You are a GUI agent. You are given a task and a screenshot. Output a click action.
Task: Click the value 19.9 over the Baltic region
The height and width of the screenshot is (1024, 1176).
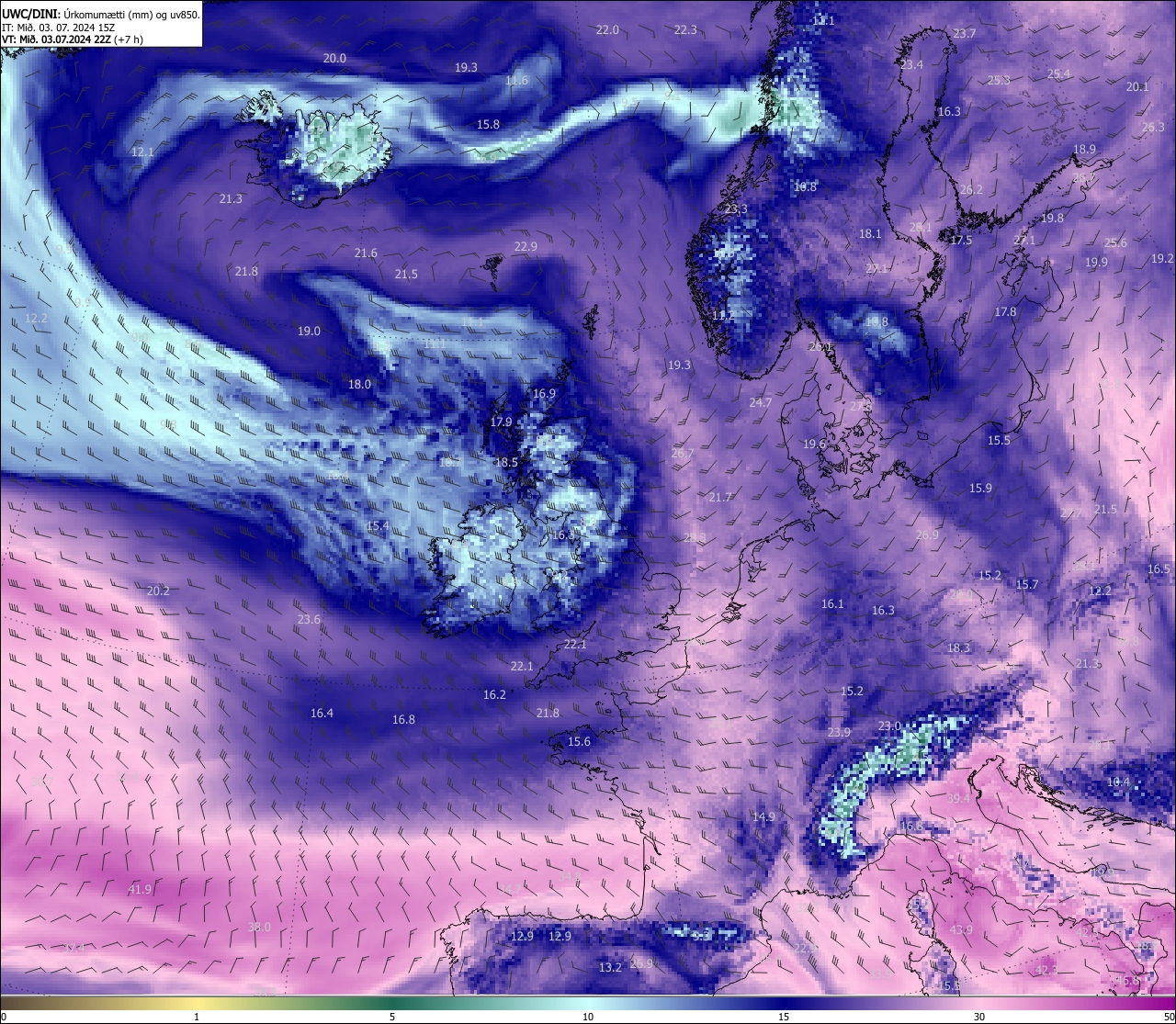(x=1096, y=262)
